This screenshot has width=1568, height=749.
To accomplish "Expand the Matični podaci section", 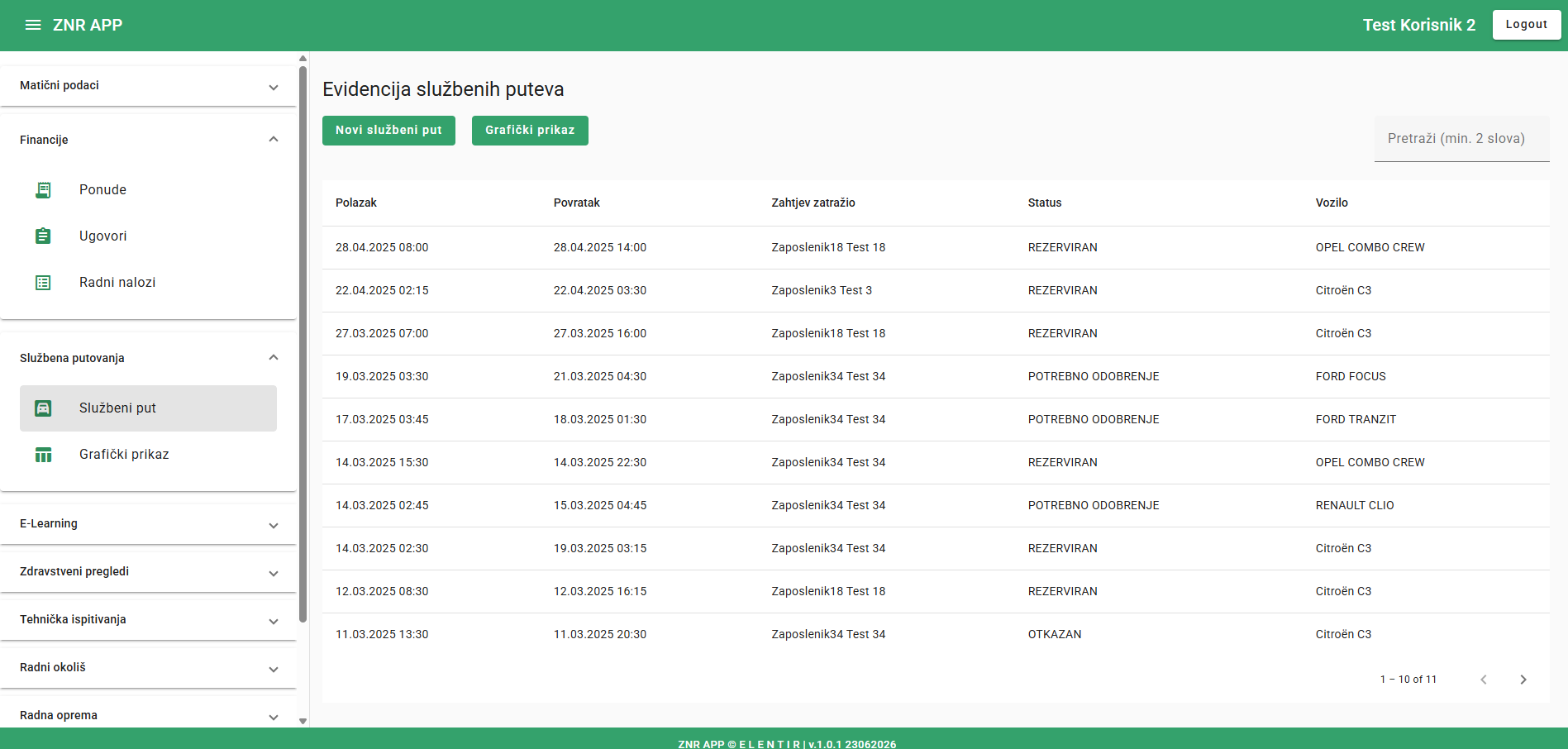I will (x=149, y=86).
